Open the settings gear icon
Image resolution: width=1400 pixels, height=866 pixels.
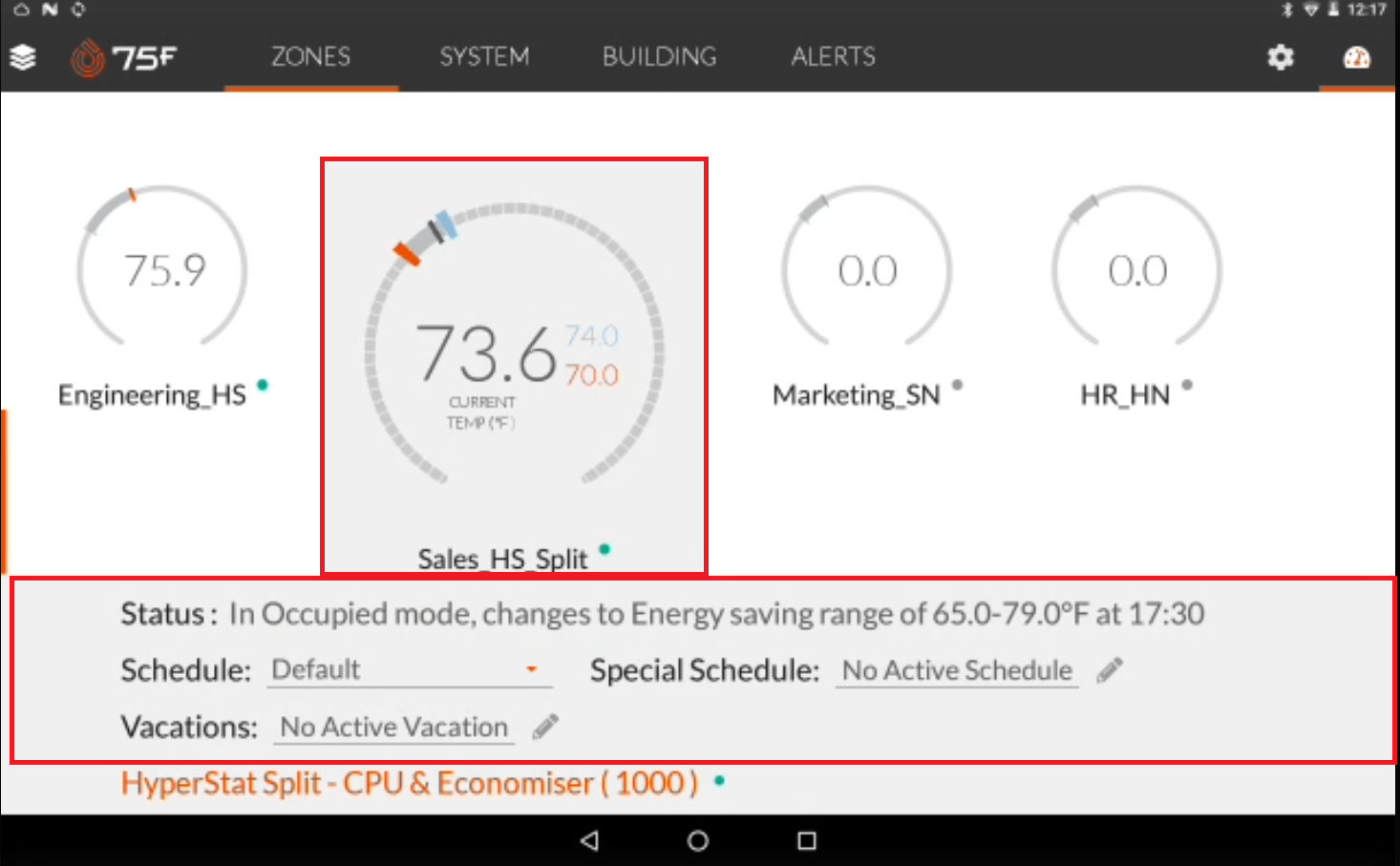[x=1280, y=57]
